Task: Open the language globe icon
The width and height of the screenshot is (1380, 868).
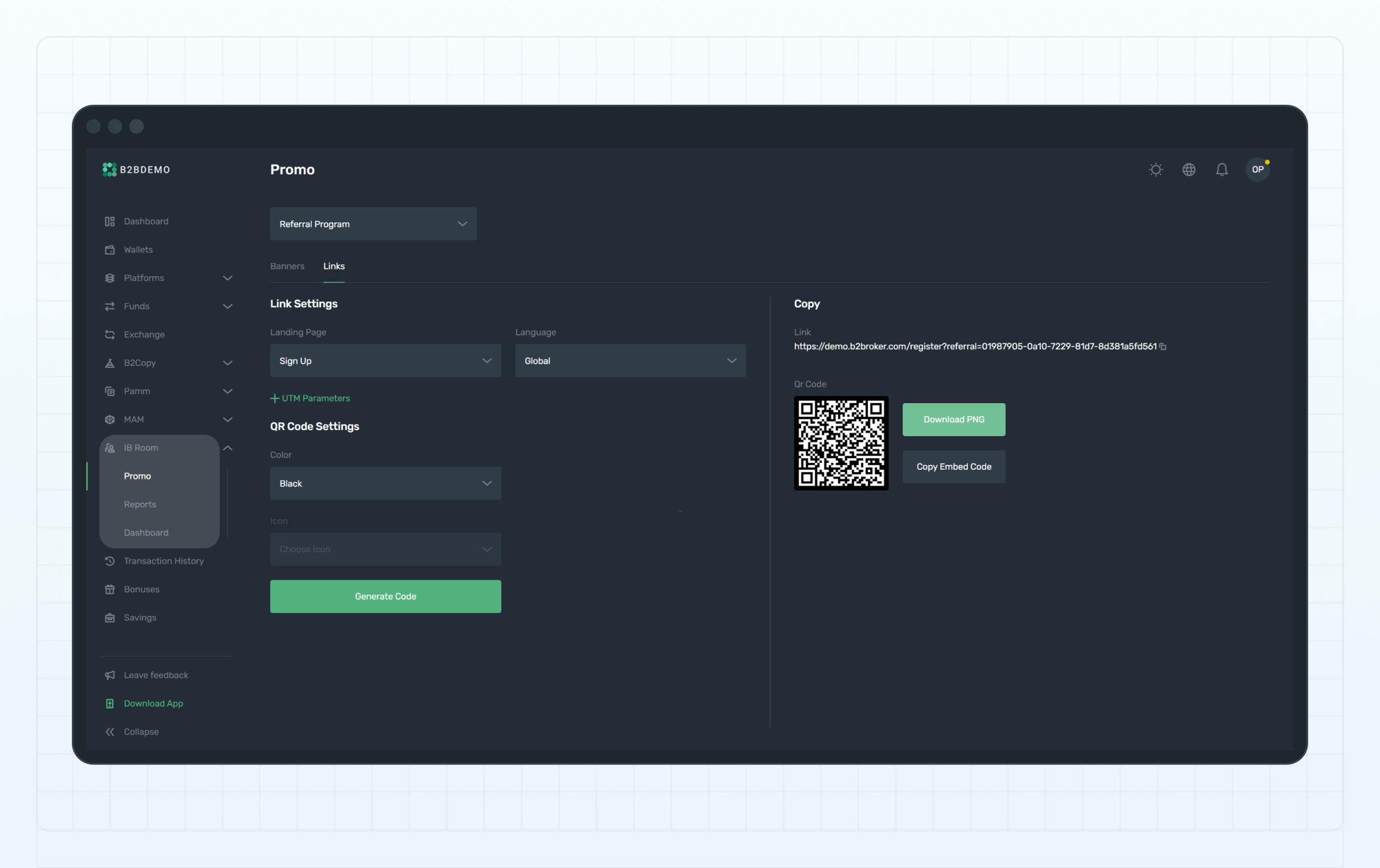Action: [x=1188, y=170]
